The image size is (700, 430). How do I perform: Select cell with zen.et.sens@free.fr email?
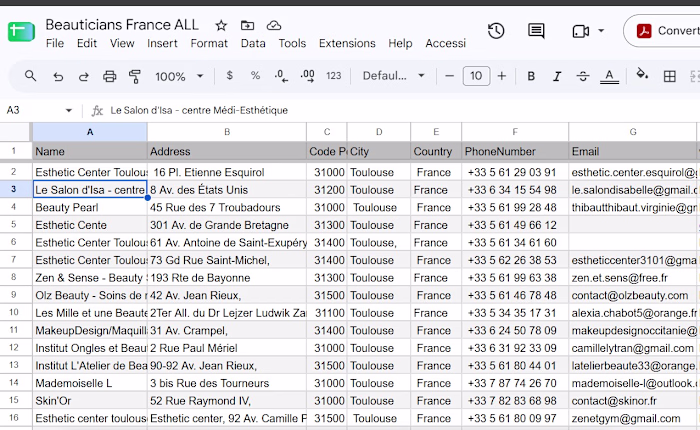coord(633,278)
